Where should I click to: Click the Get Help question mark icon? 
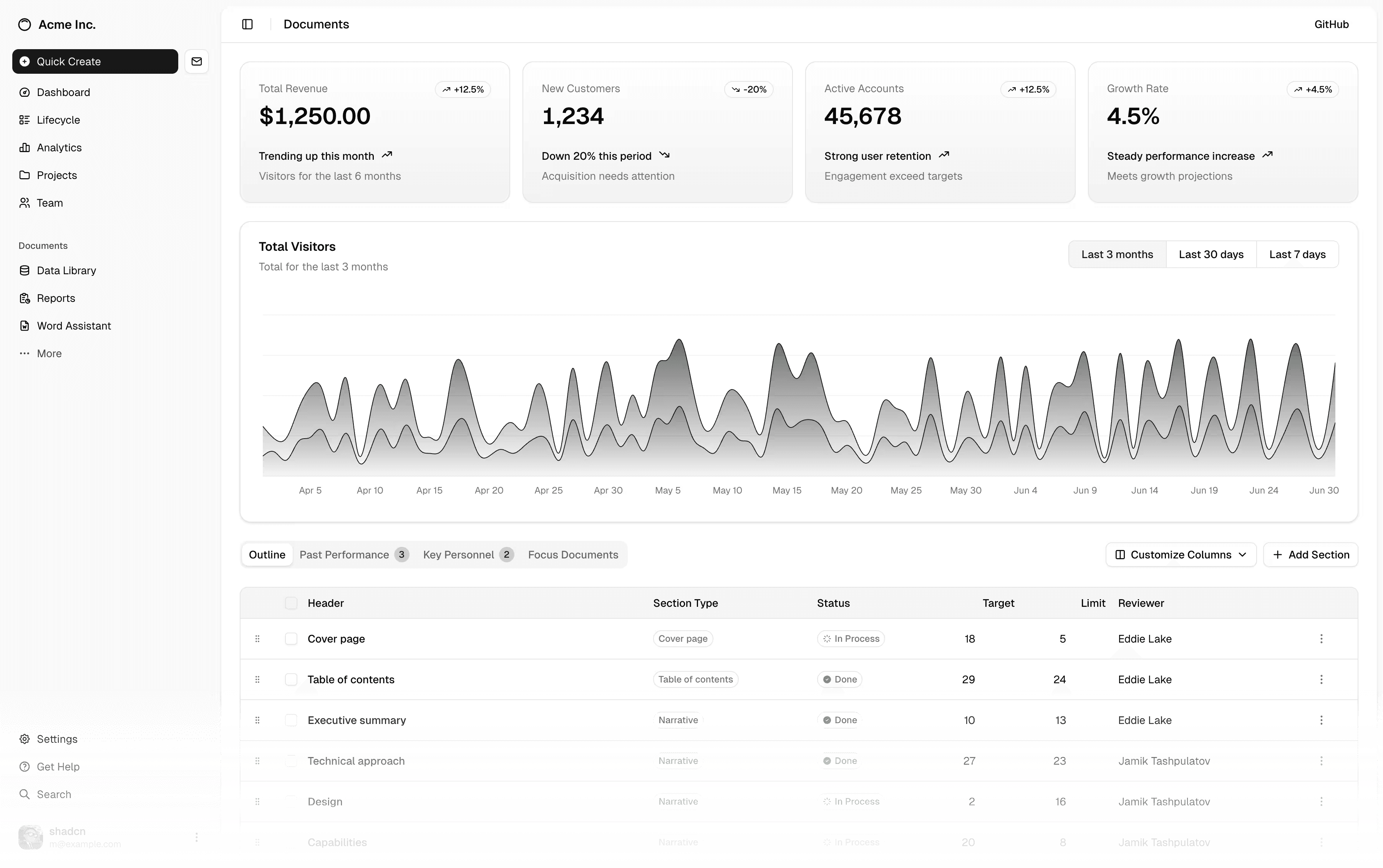pyautogui.click(x=24, y=766)
